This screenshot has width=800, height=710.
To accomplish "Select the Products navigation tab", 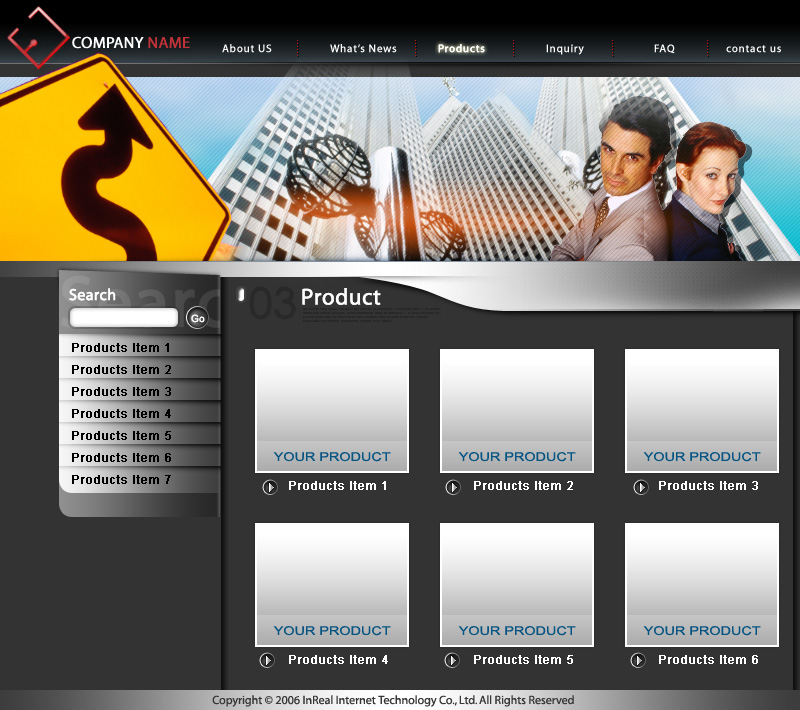I will 461,49.
